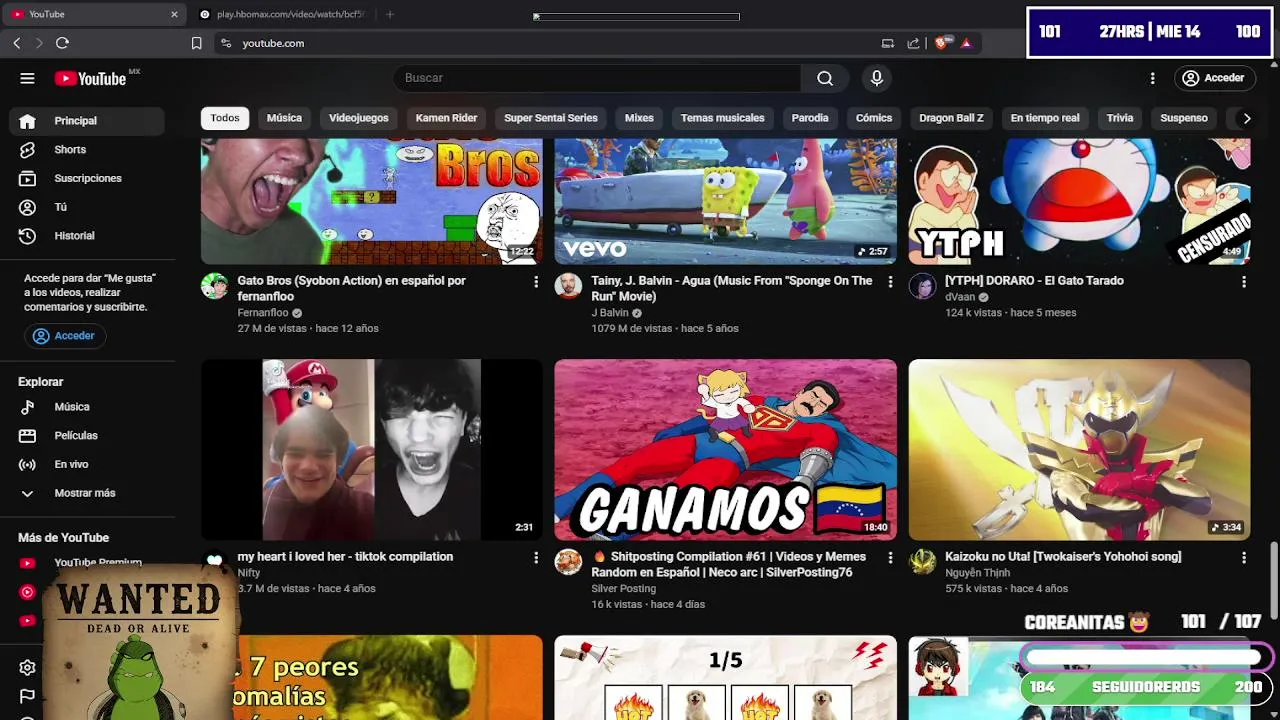Screen dimensions: 1280x720
Task: Open options for YTPH DORARO video
Action: [1244, 282]
